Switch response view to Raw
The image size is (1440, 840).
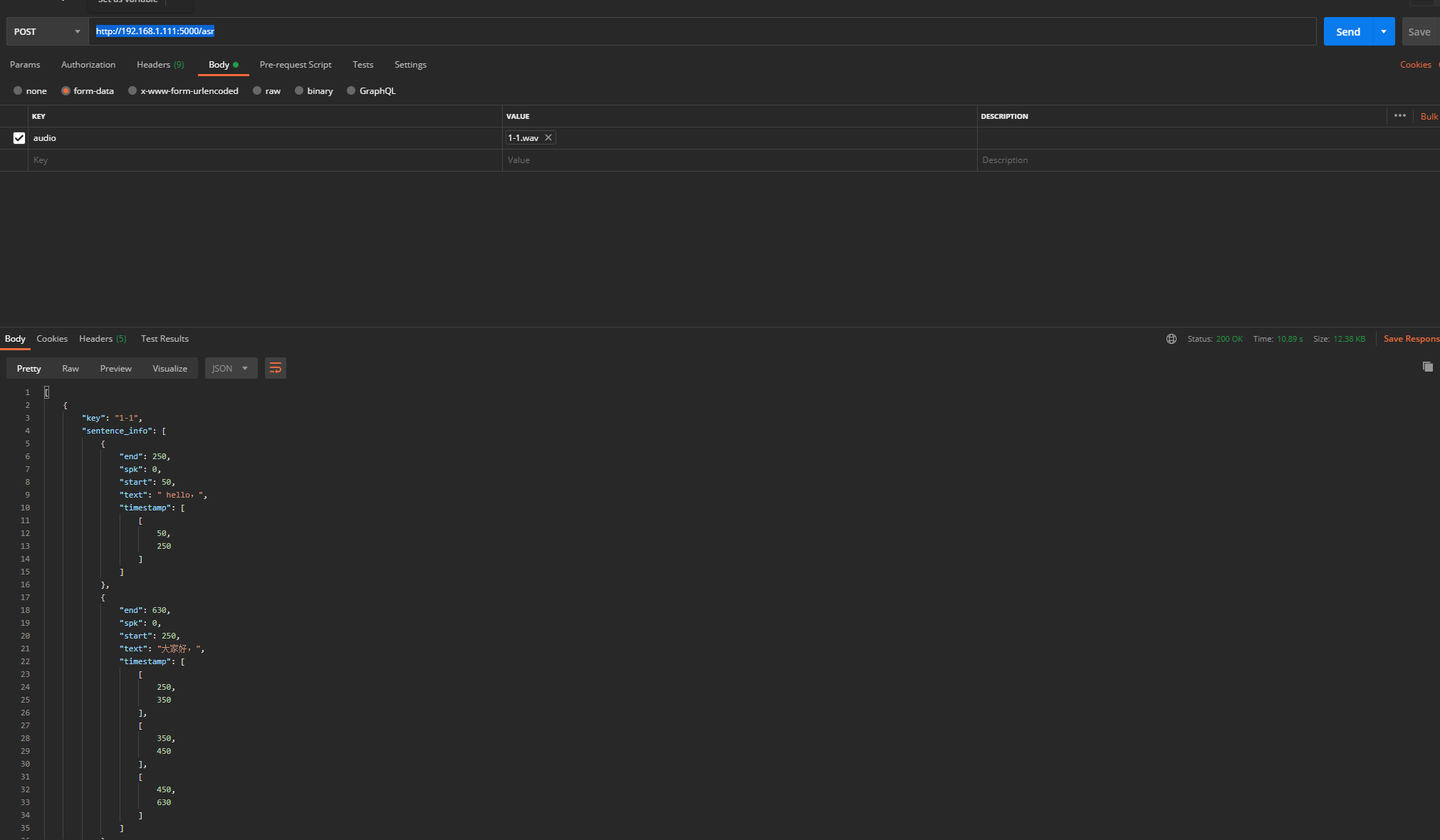click(x=71, y=368)
